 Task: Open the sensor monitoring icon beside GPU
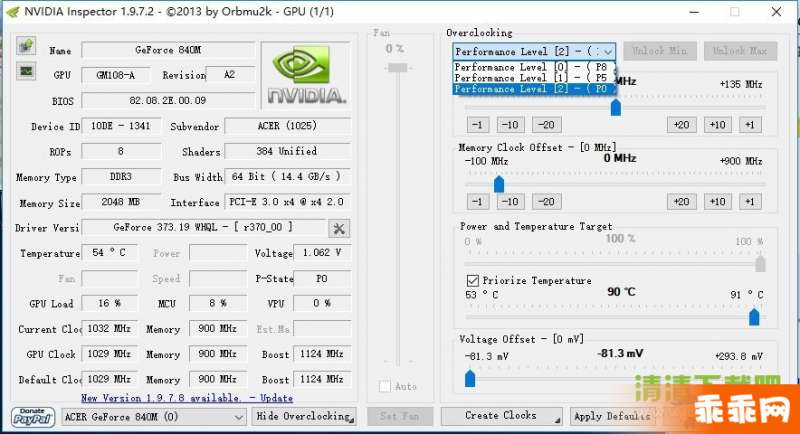coord(26,71)
